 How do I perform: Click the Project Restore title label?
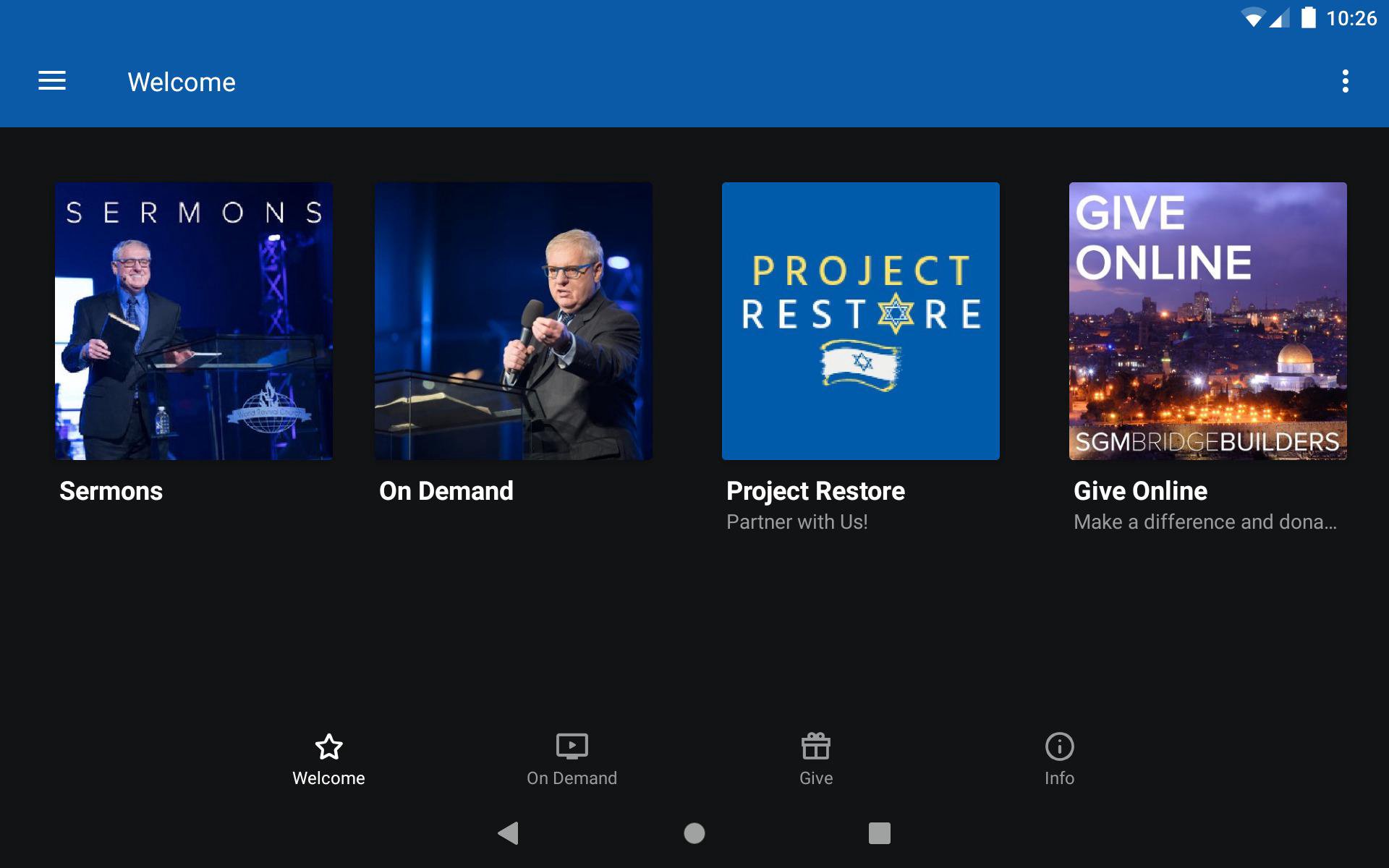pyautogui.click(x=815, y=491)
